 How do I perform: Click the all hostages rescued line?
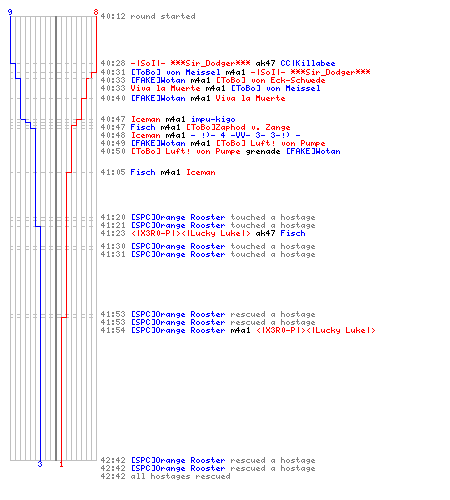pyautogui.click(x=165, y=476)
